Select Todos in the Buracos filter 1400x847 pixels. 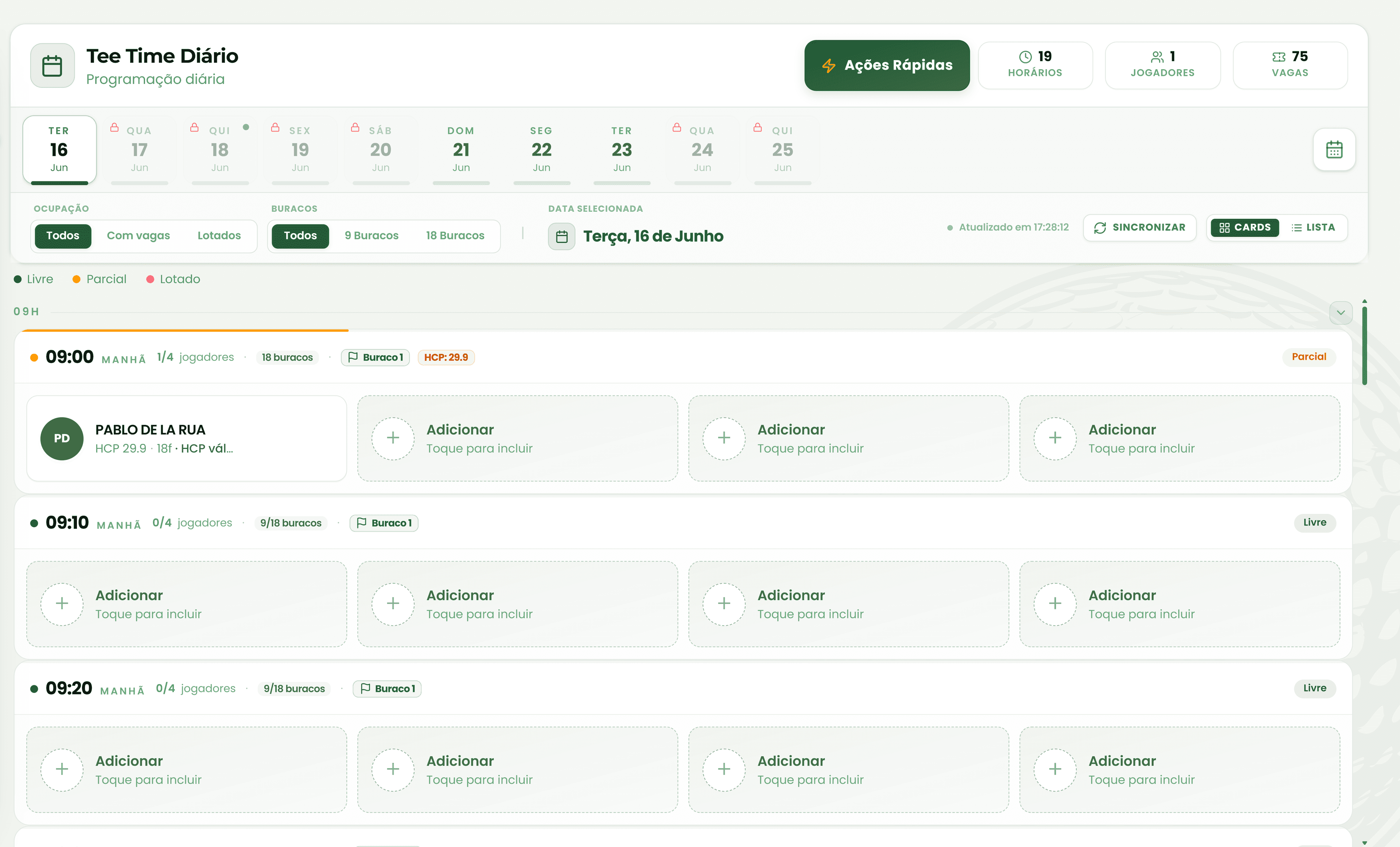pos(300,236)
